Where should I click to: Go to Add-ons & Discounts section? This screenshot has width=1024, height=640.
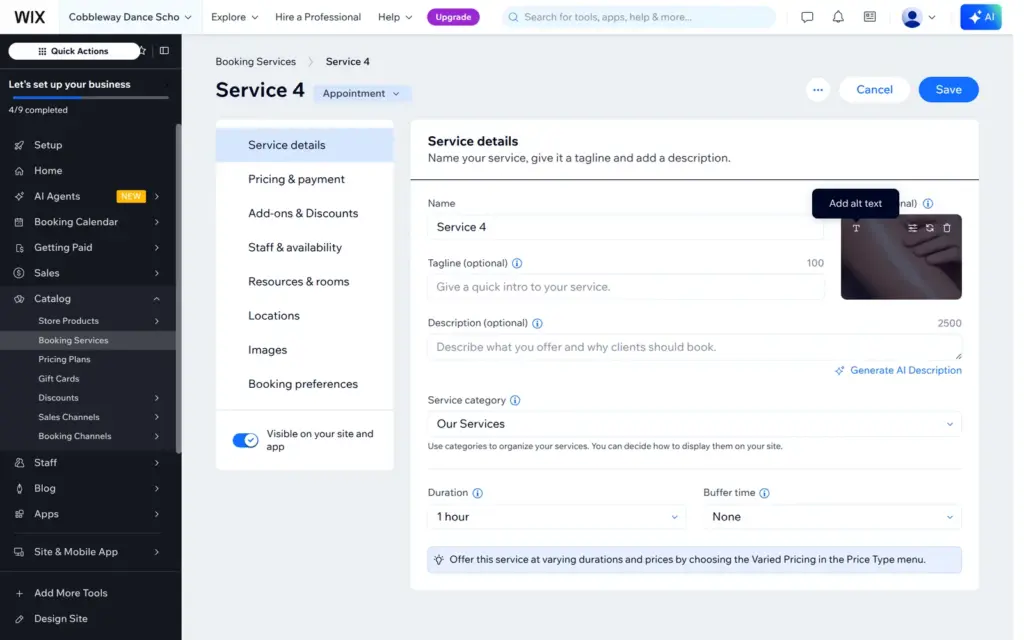(x=304, y=214)
